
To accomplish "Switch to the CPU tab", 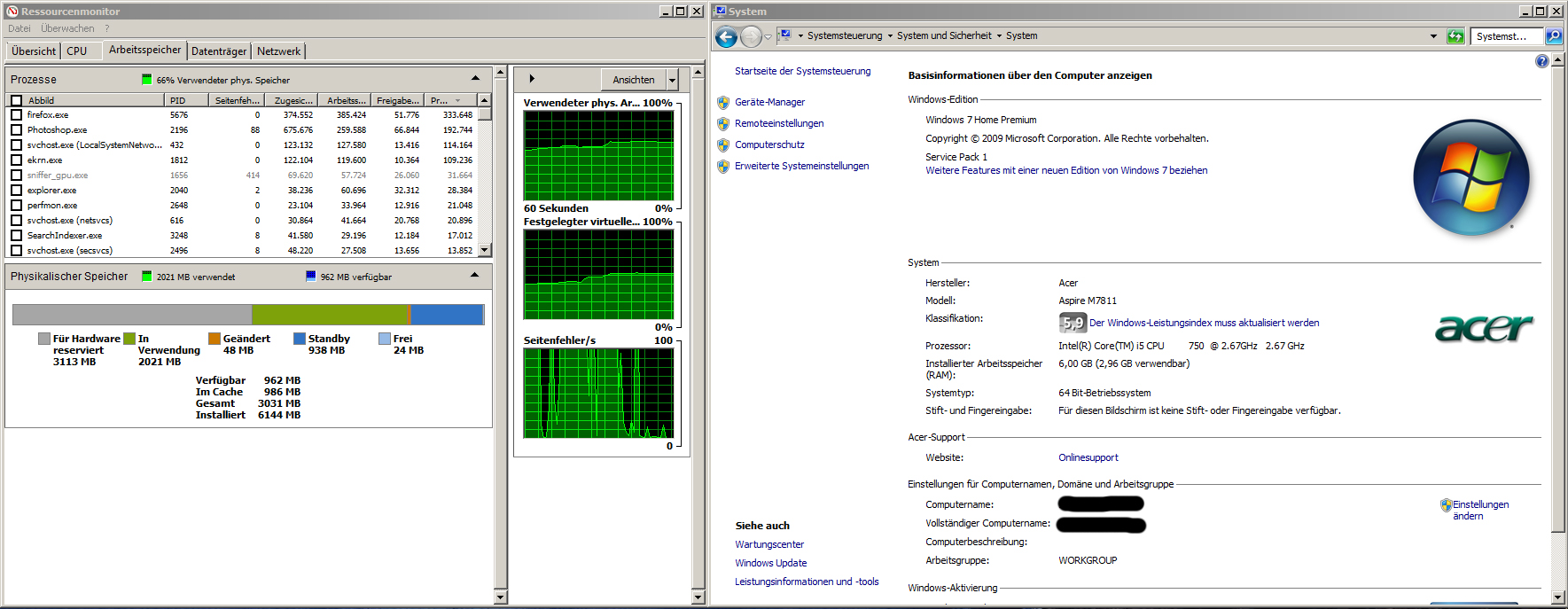I will pos(77,51).
